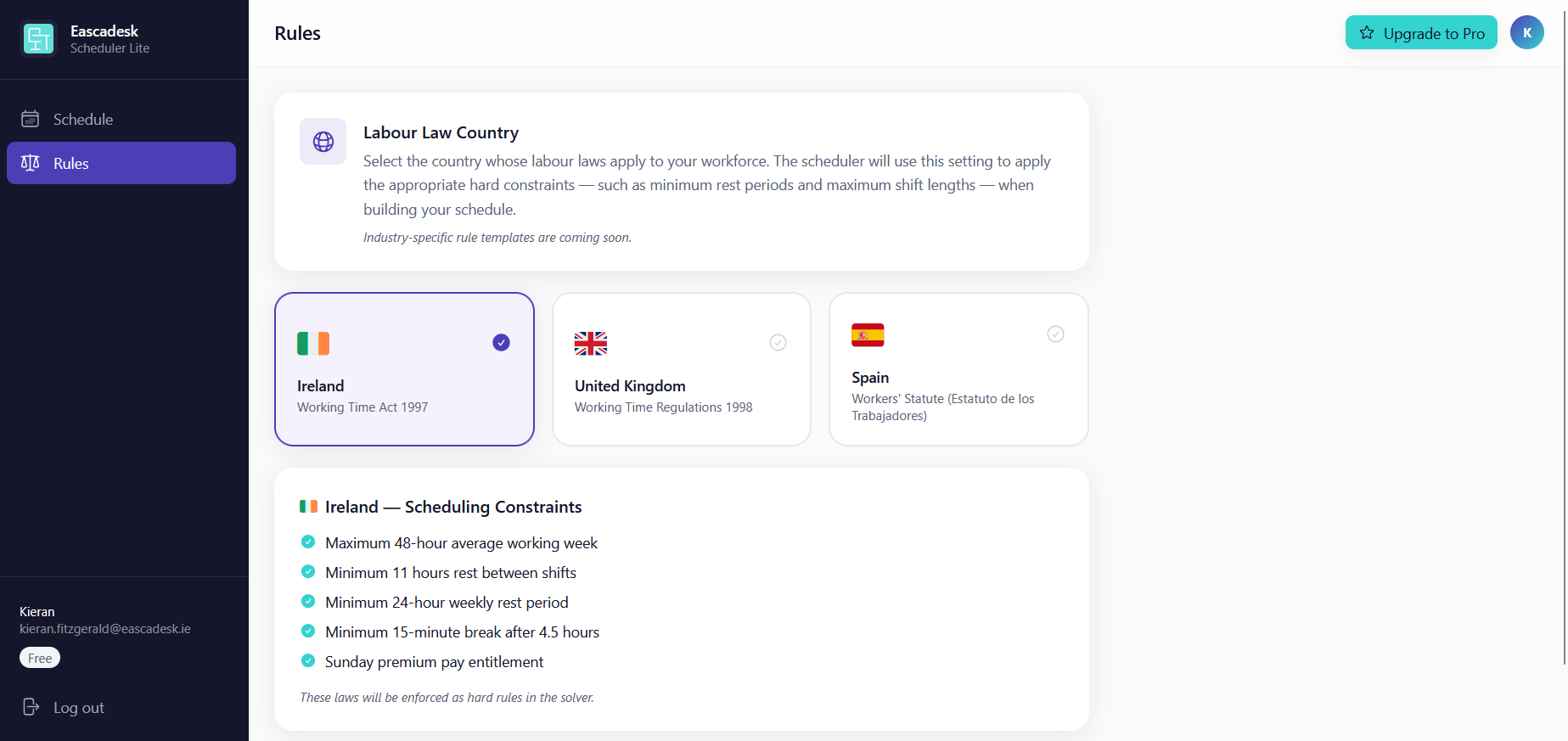Image resolution: width=1568 pixels, height=741 pixels.
Task: Select United Kingdom's radio check circle
Action: (778, 343)
